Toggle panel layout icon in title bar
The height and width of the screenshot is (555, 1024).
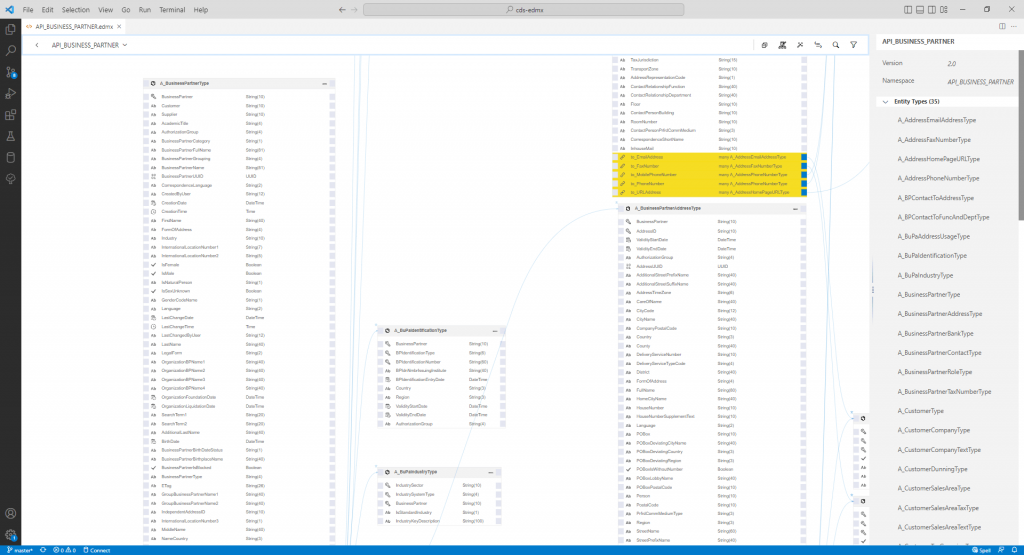click(920, 10)
